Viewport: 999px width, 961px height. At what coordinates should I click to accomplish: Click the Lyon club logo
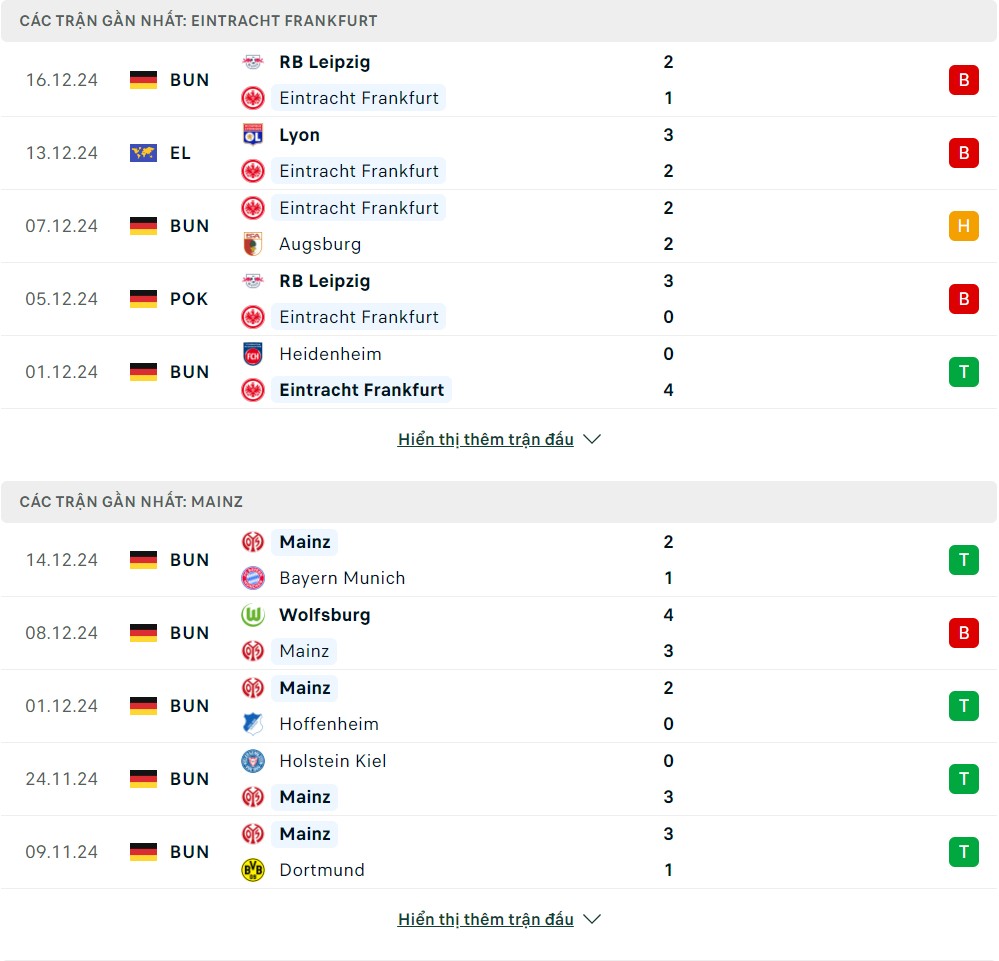(253, 135)
